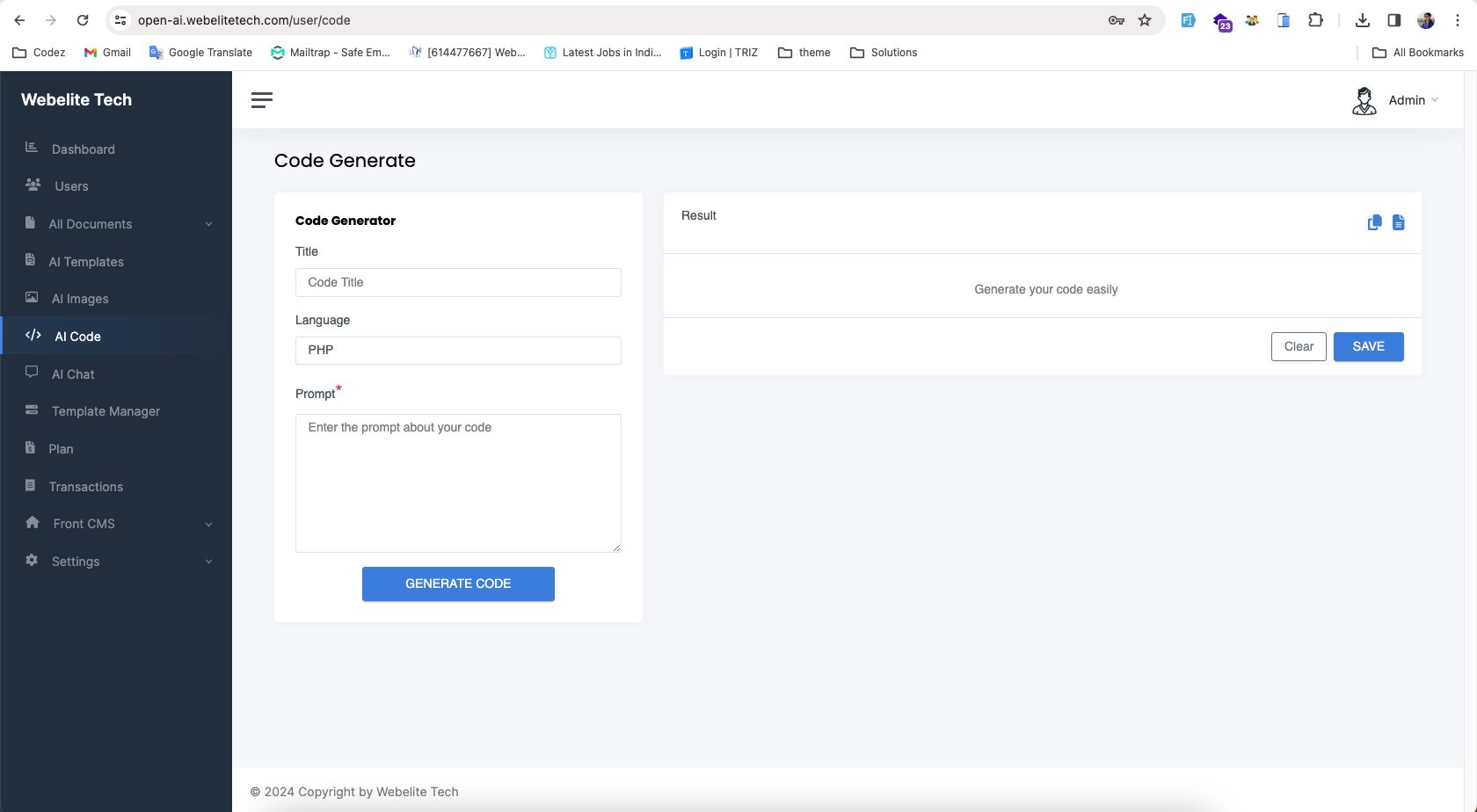This screenshot has width=1477, height=812.
Task: Navigate to Template Manager
Action: tap(105, 411)
